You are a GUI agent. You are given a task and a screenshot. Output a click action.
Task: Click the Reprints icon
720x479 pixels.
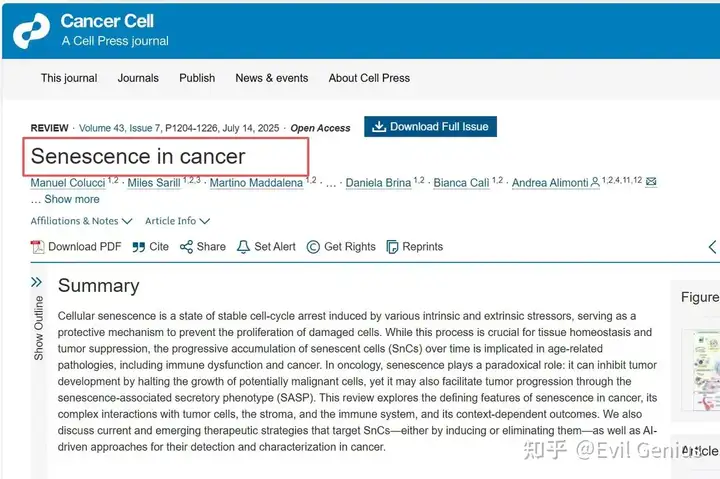coord(392,247)
